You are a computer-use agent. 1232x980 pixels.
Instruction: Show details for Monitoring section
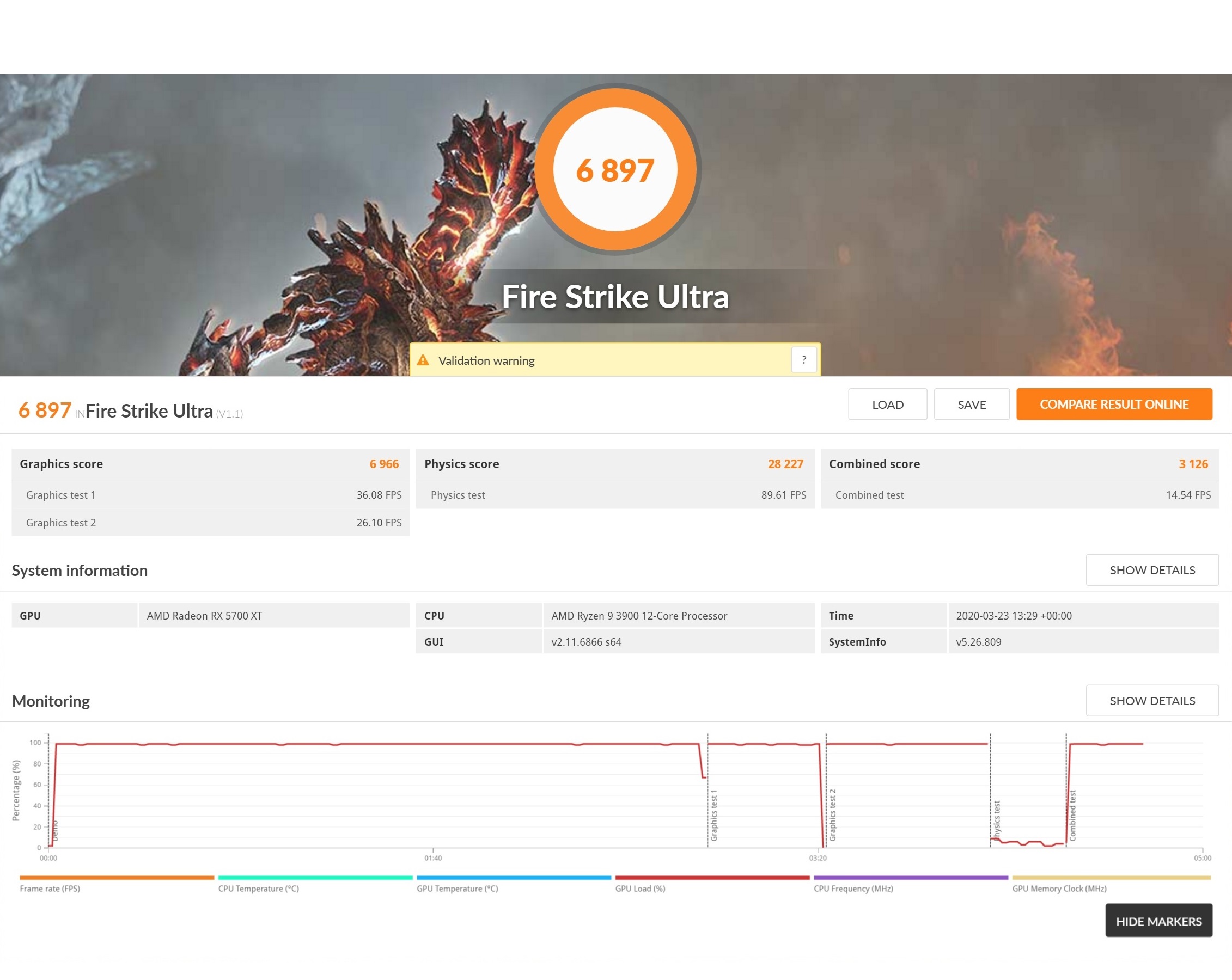pyautogui.click(x=1151, y=701)
